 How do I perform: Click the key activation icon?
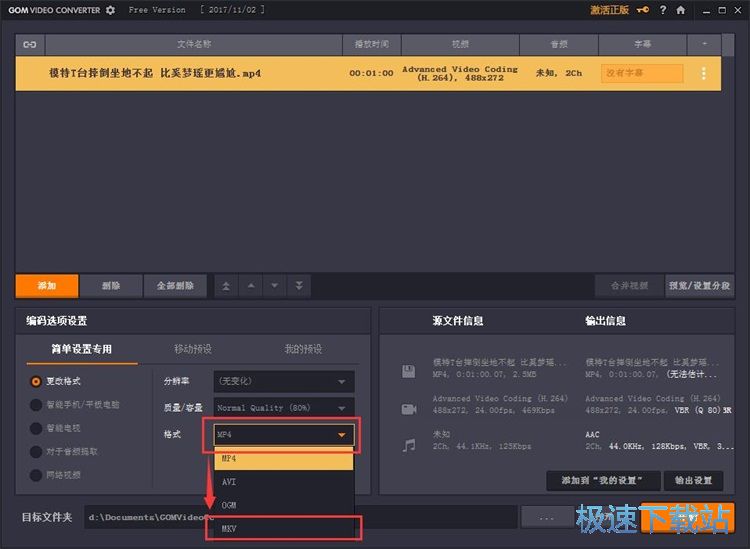(x=643, y=10)
